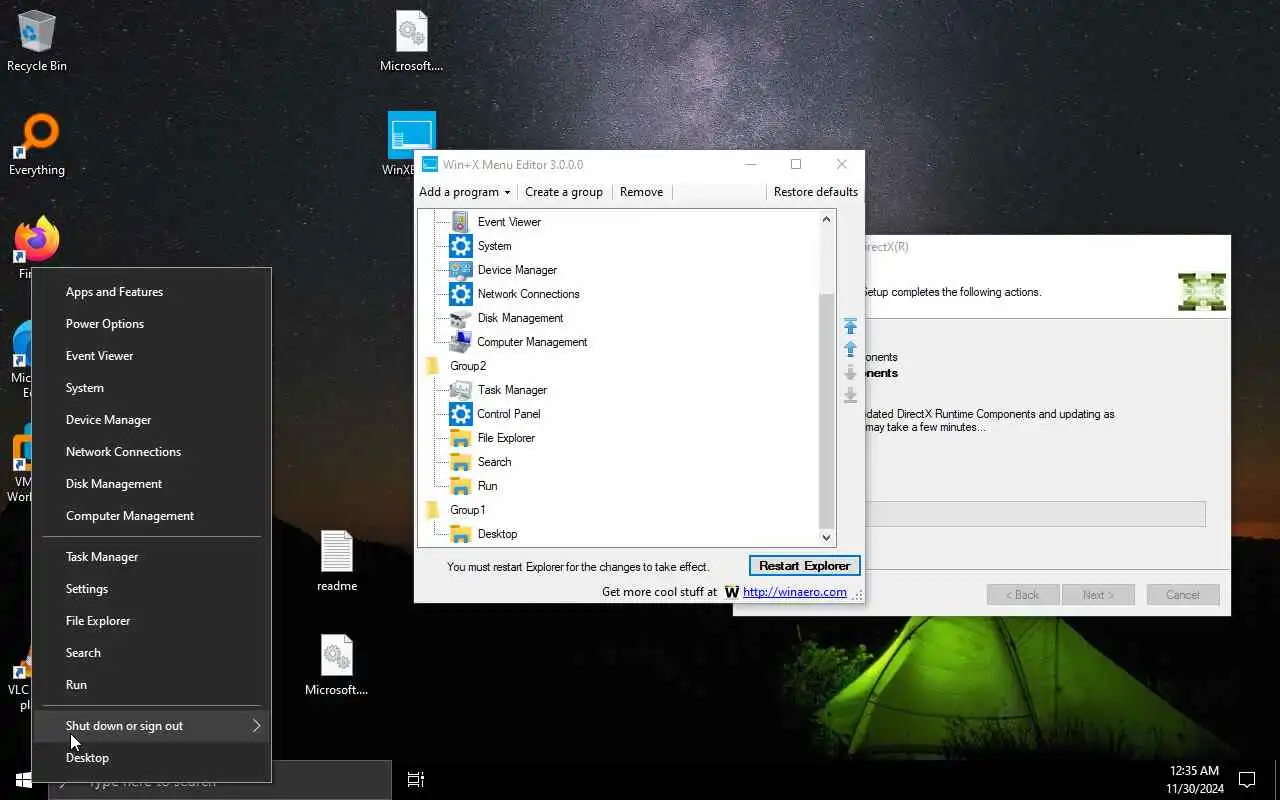The image size is (1280, 800).
Task: Move selected item down one position
Action: [850, 372]
